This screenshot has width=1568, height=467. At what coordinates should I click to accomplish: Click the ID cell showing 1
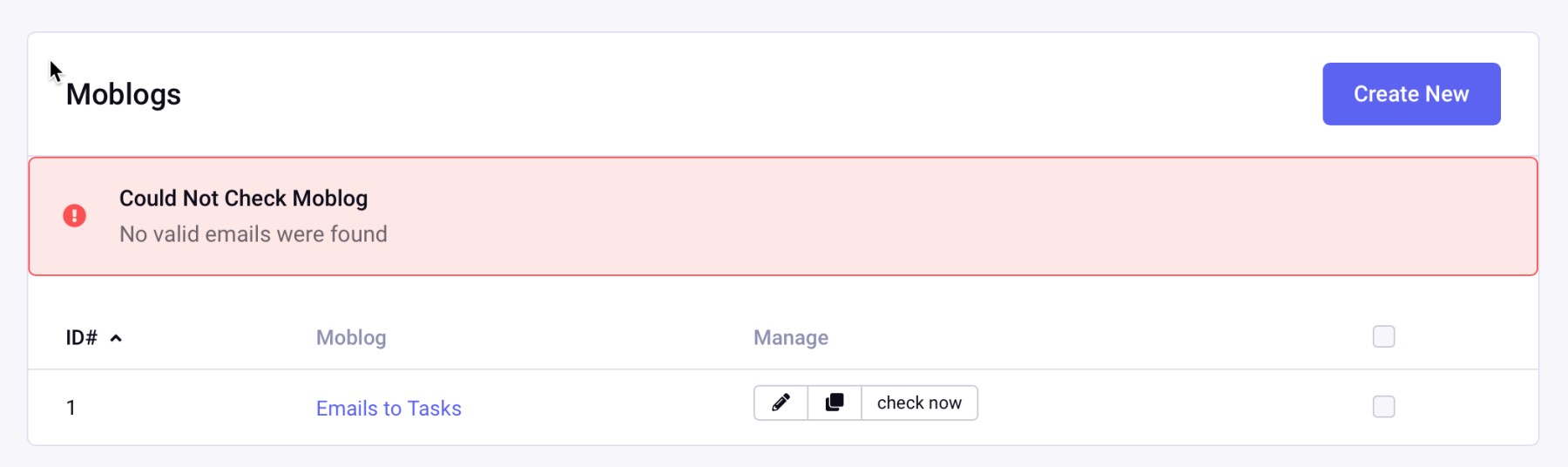71,408
